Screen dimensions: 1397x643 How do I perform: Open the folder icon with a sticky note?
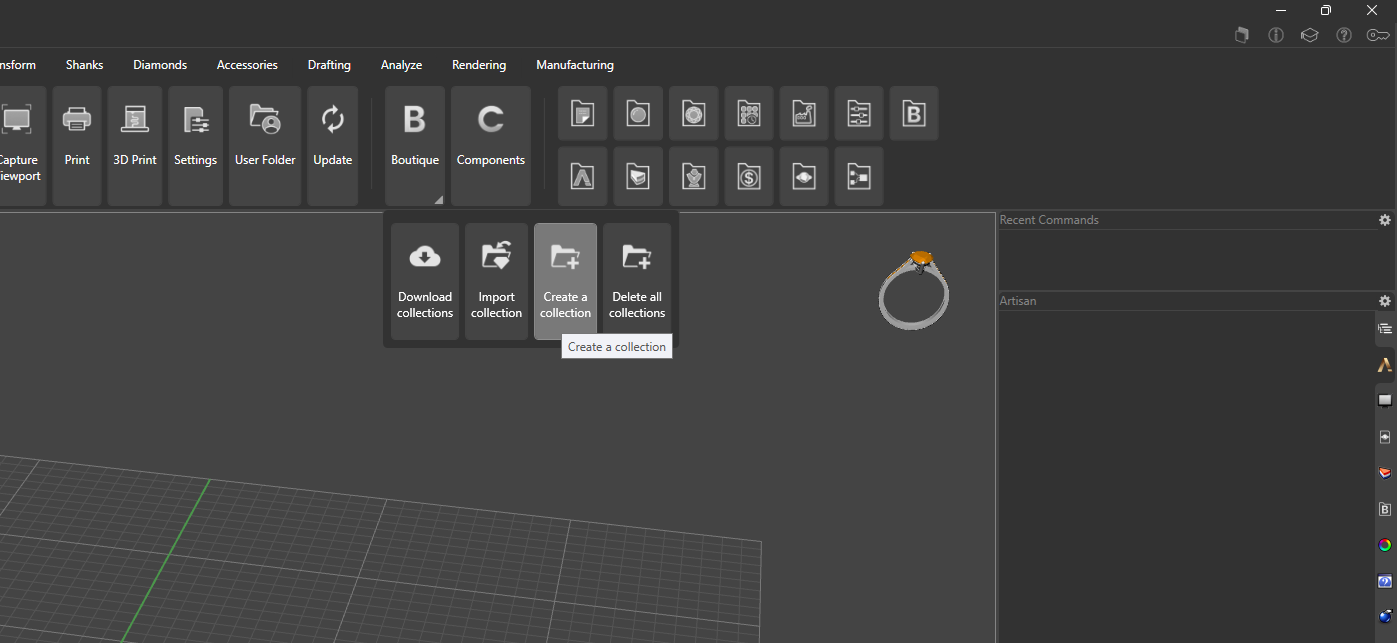point(583,113)
